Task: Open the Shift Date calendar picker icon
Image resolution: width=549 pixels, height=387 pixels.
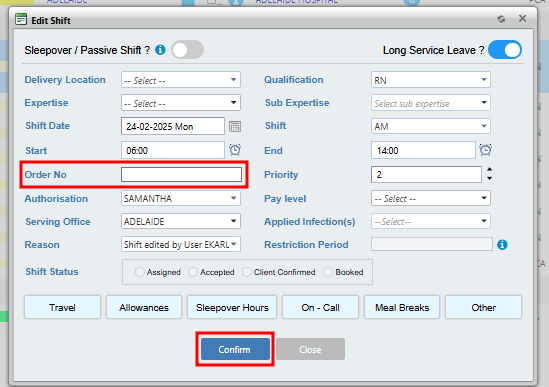Action: [235, 126]
